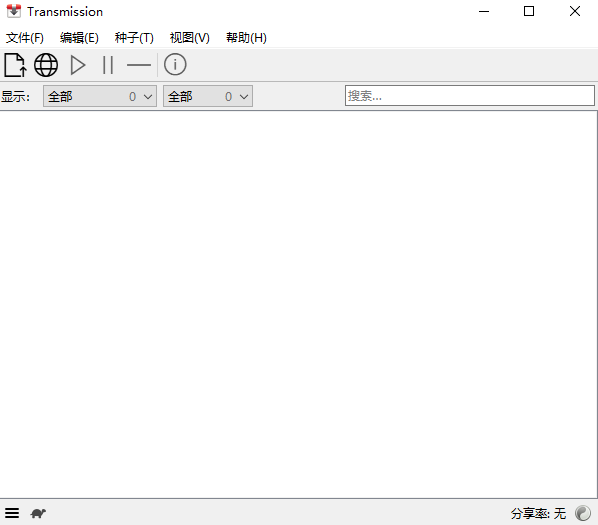
Task: Expand the second 全部 tracker filter dropdown
Action: click(208, 96)
